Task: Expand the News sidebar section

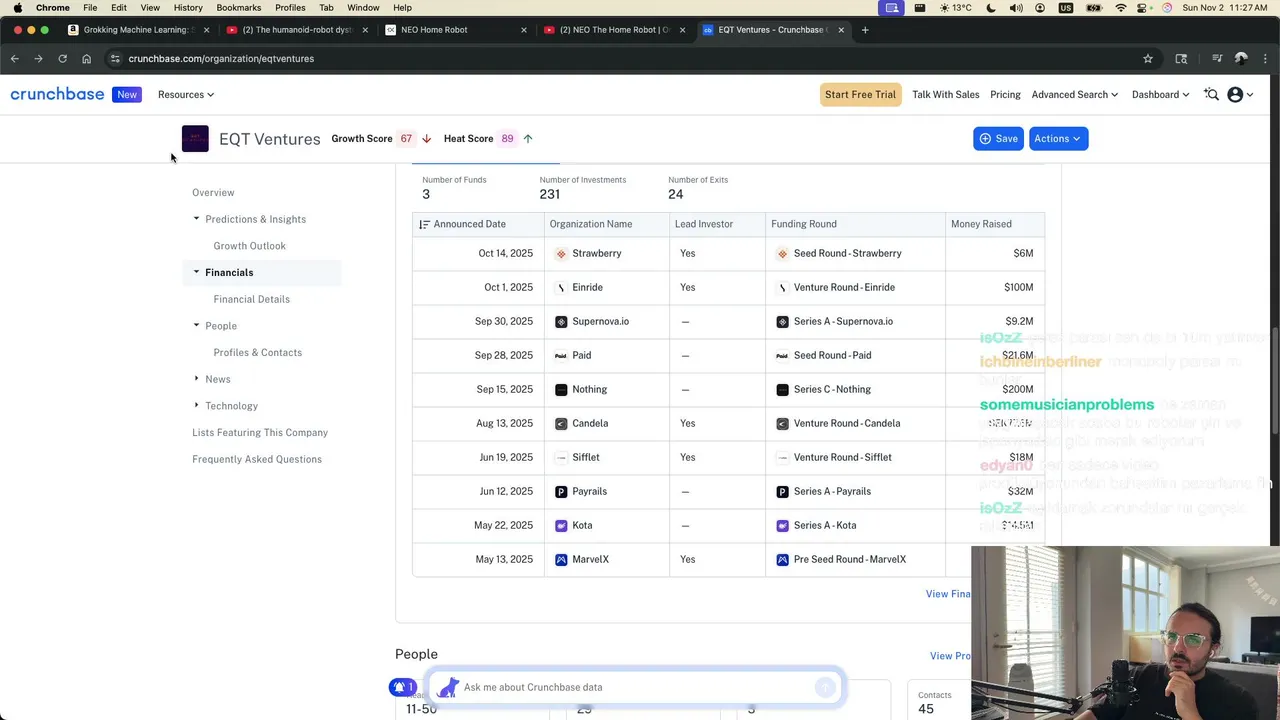Action: pyautogui.click(x=197, y=379)
